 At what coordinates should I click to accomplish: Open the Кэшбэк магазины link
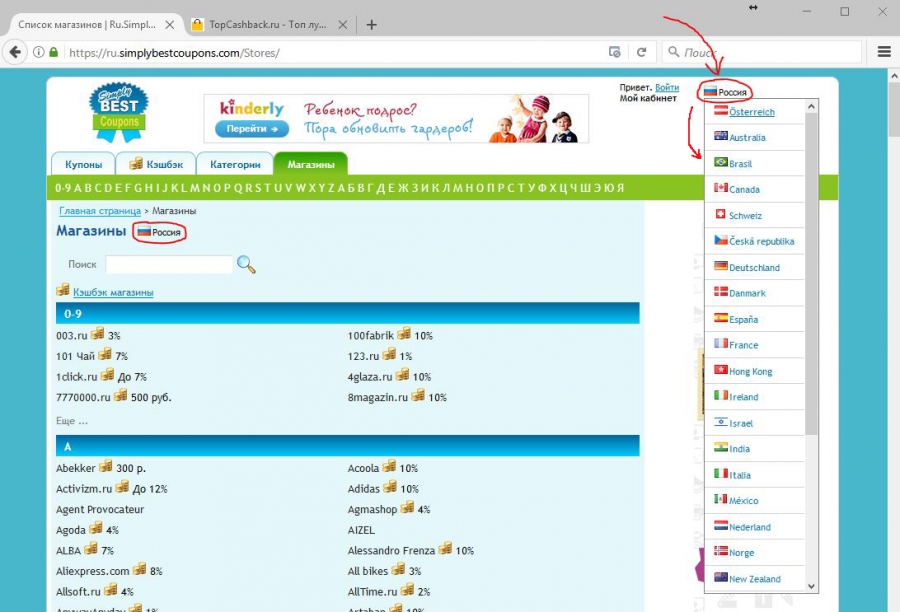tap(113, 292)
